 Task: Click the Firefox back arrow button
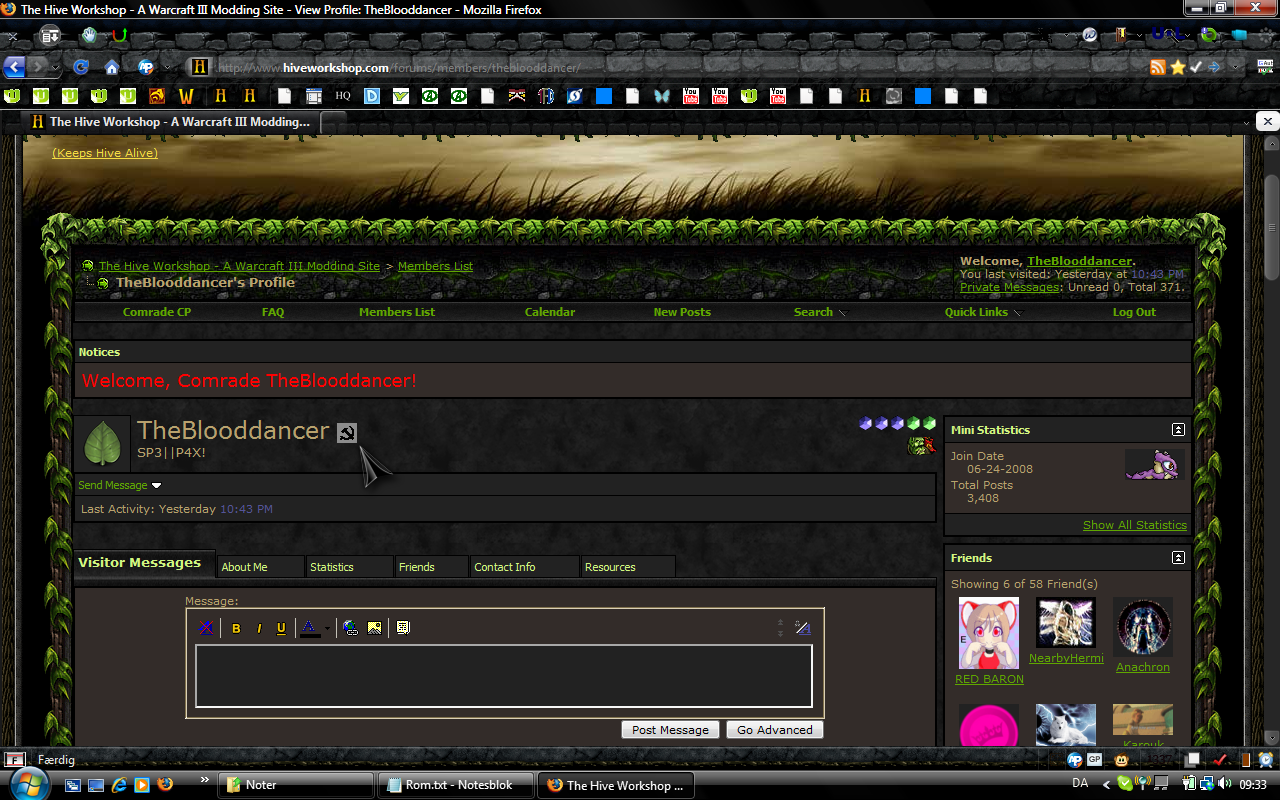(14, 67)
